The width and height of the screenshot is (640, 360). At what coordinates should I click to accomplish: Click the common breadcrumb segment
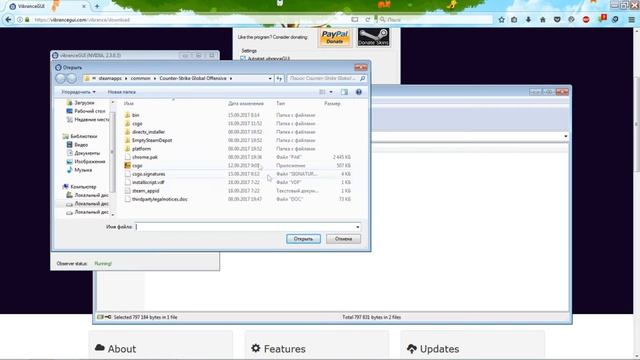(140, 78)
